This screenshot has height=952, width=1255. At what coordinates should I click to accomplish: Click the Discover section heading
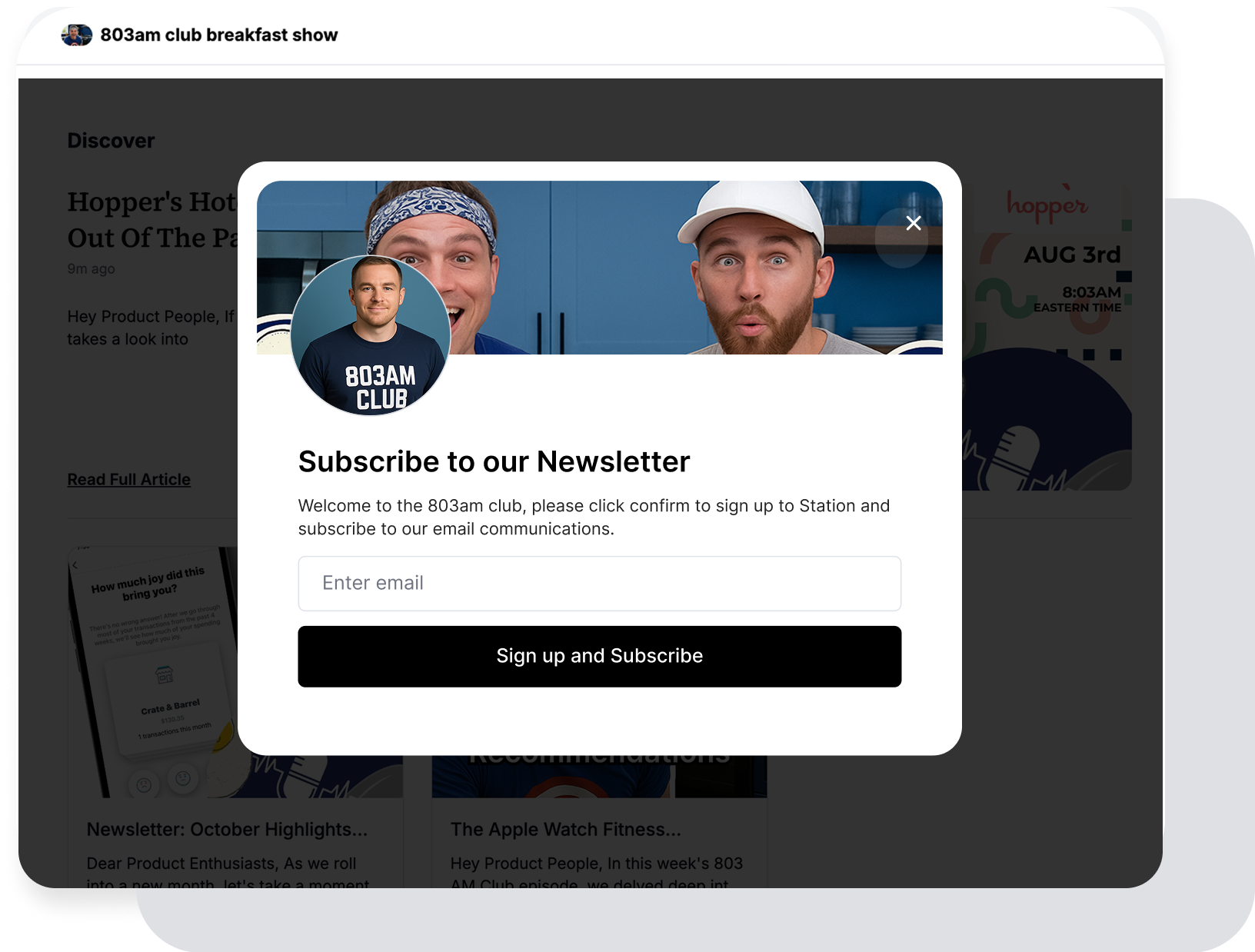pos(111,141)
